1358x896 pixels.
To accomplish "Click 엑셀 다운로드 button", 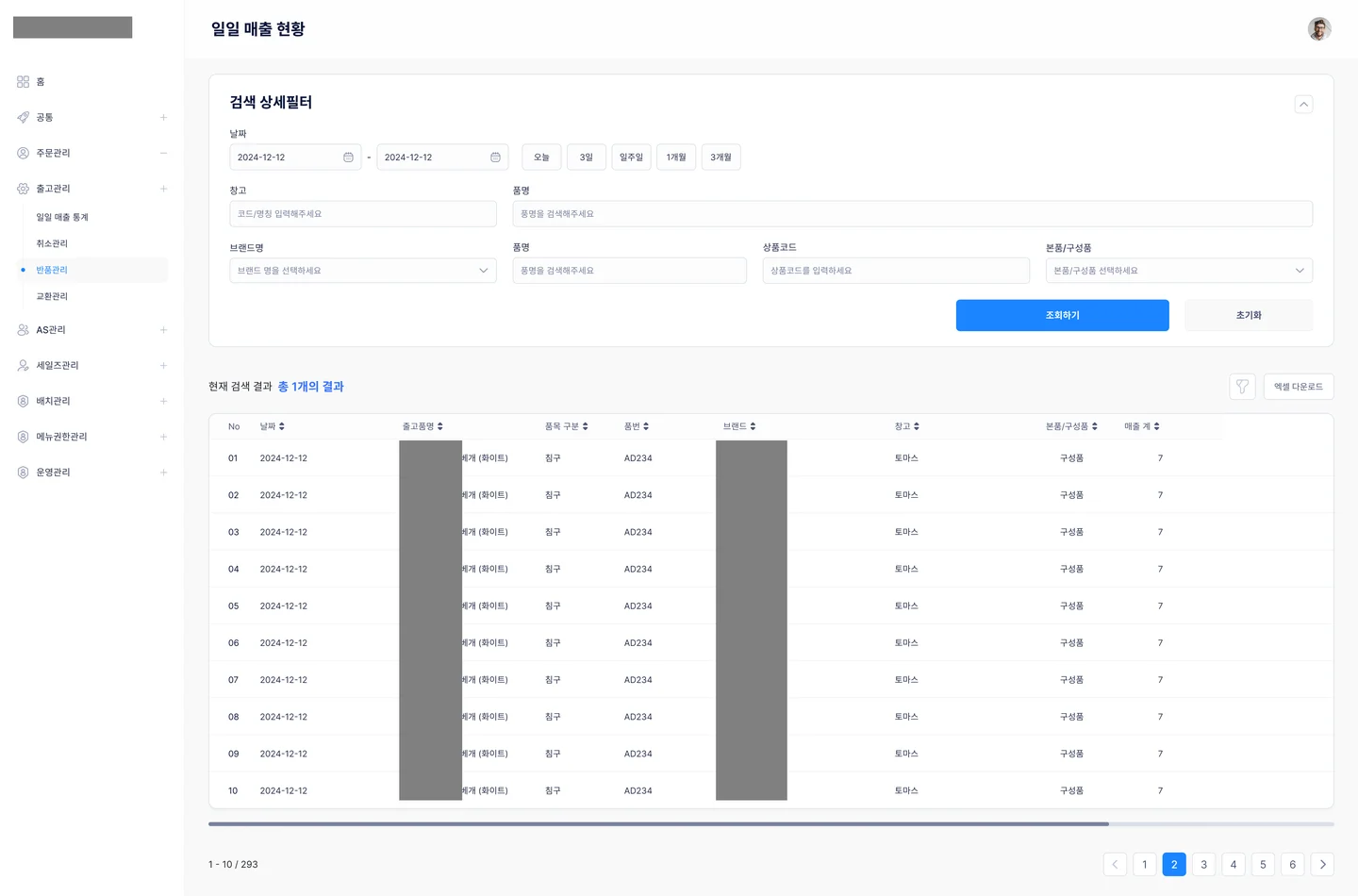I will coord(1299,387).
